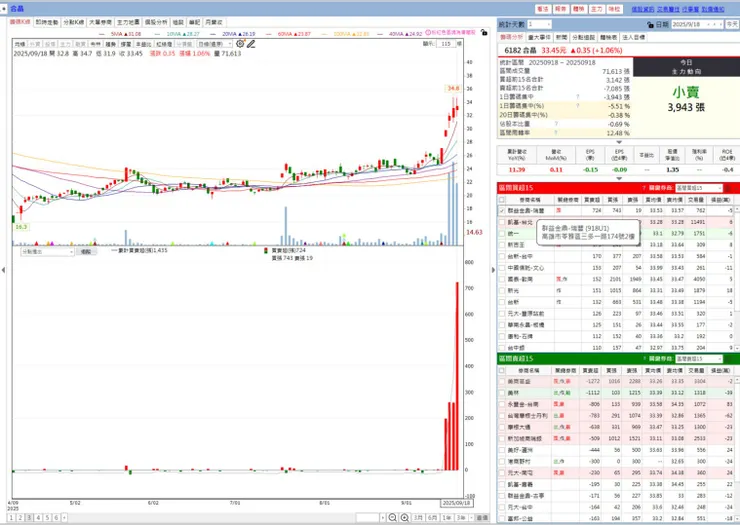Click the plus button after page 6

(65, 518)
